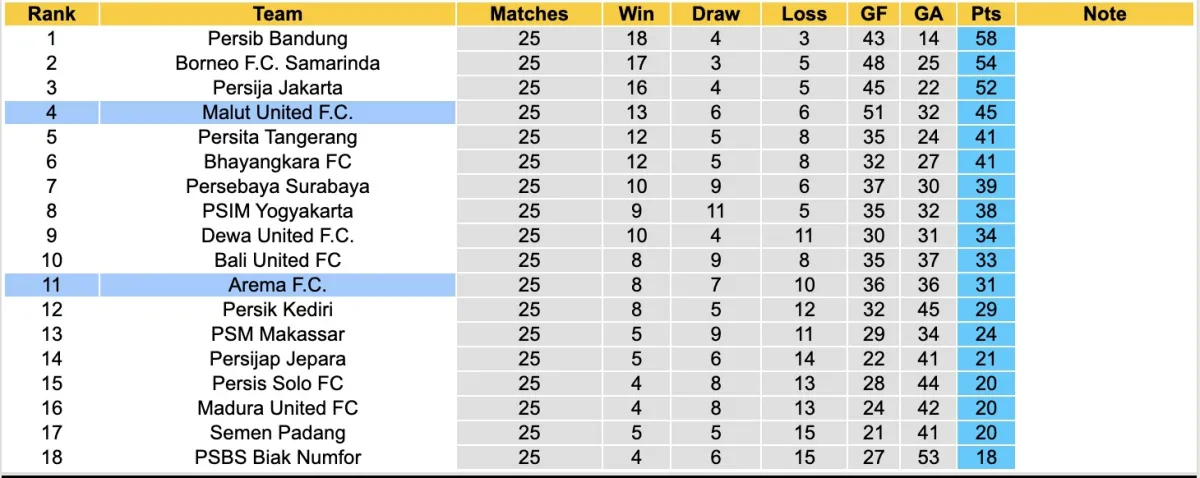Click Persib Bandung's 58 points cell

pos(985,39)
